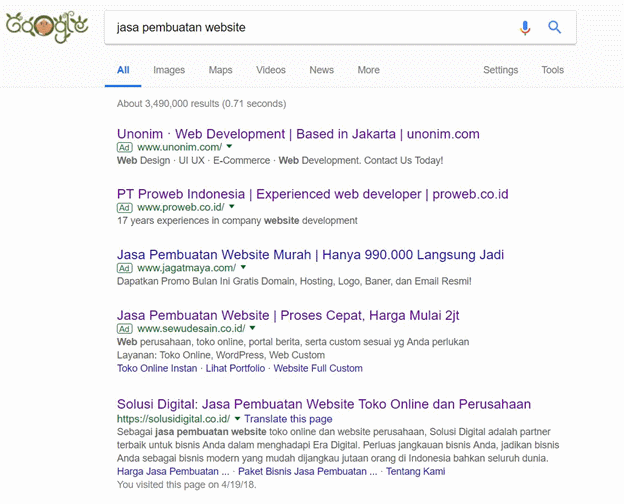Click the Google doodle logo
624x504 pixels.
(47, 27)
